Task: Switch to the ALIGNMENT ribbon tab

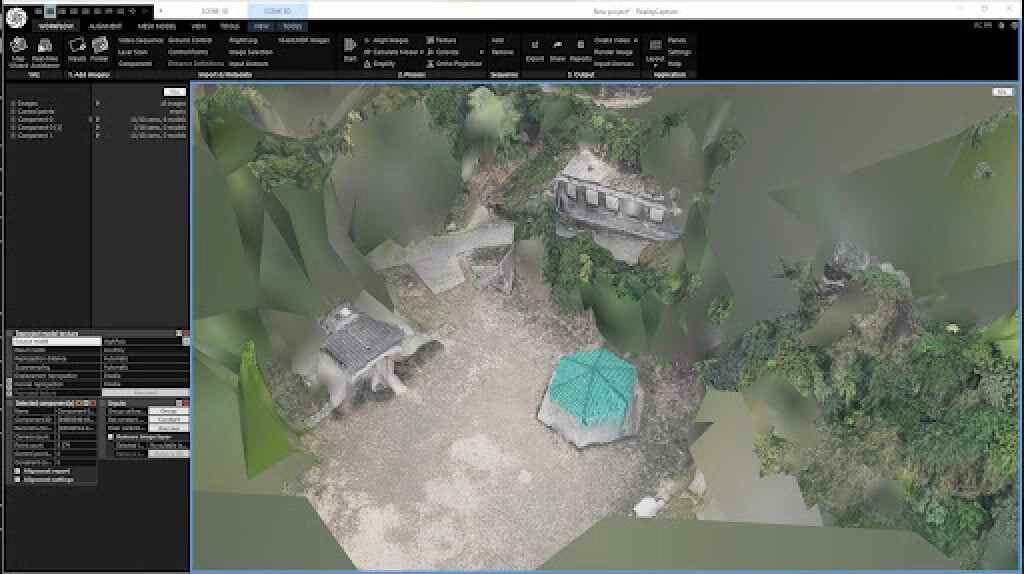Action: pos(105,27)
